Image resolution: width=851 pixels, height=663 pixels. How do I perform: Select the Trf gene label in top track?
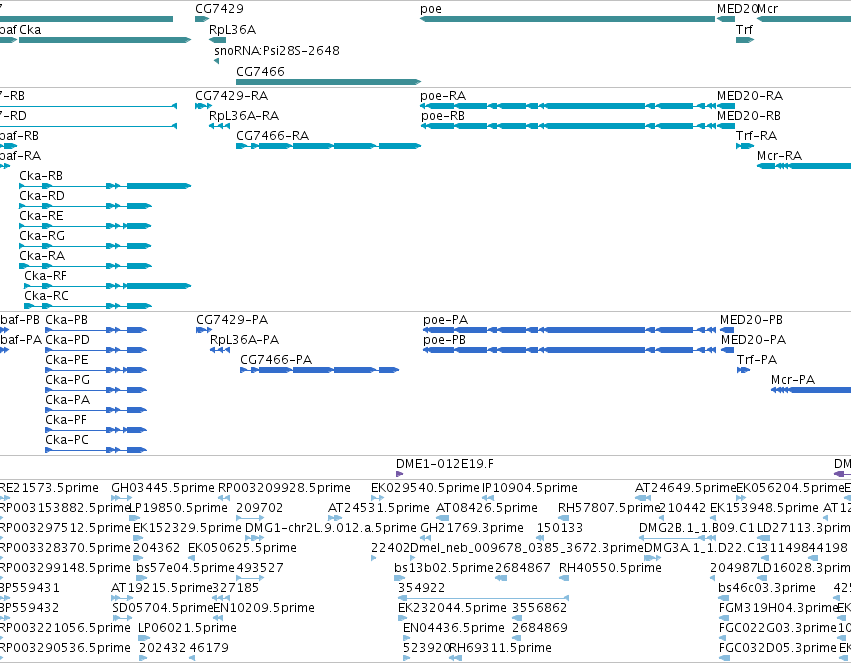(x=744, y=30)
